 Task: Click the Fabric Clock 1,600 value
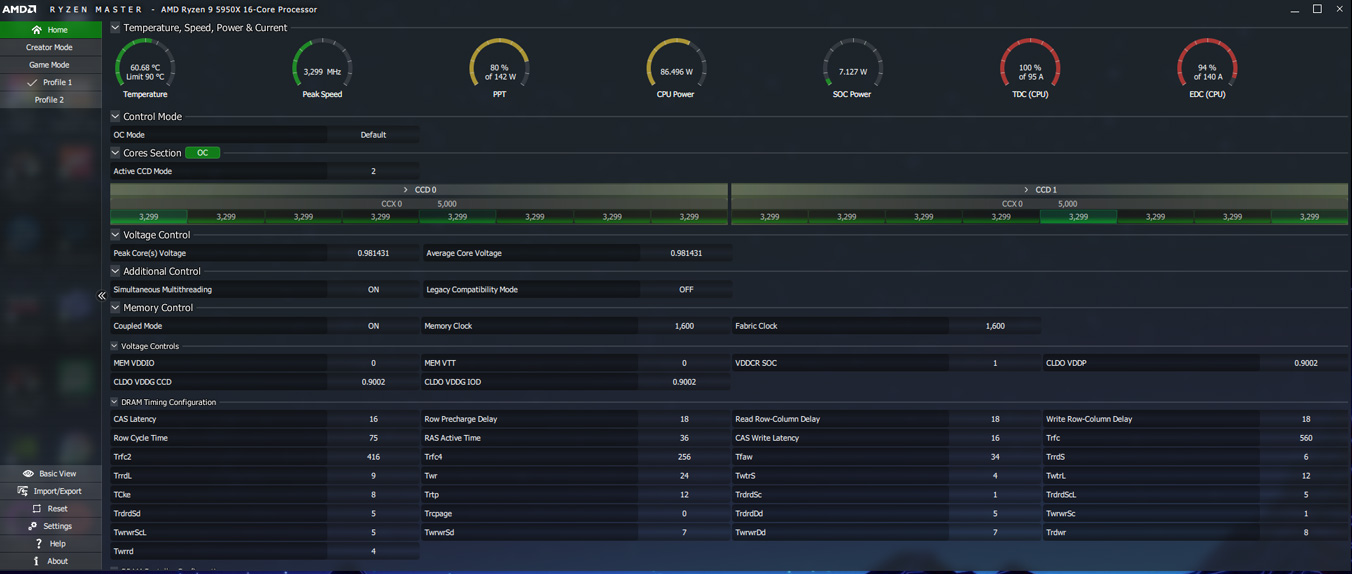point(995,326)
